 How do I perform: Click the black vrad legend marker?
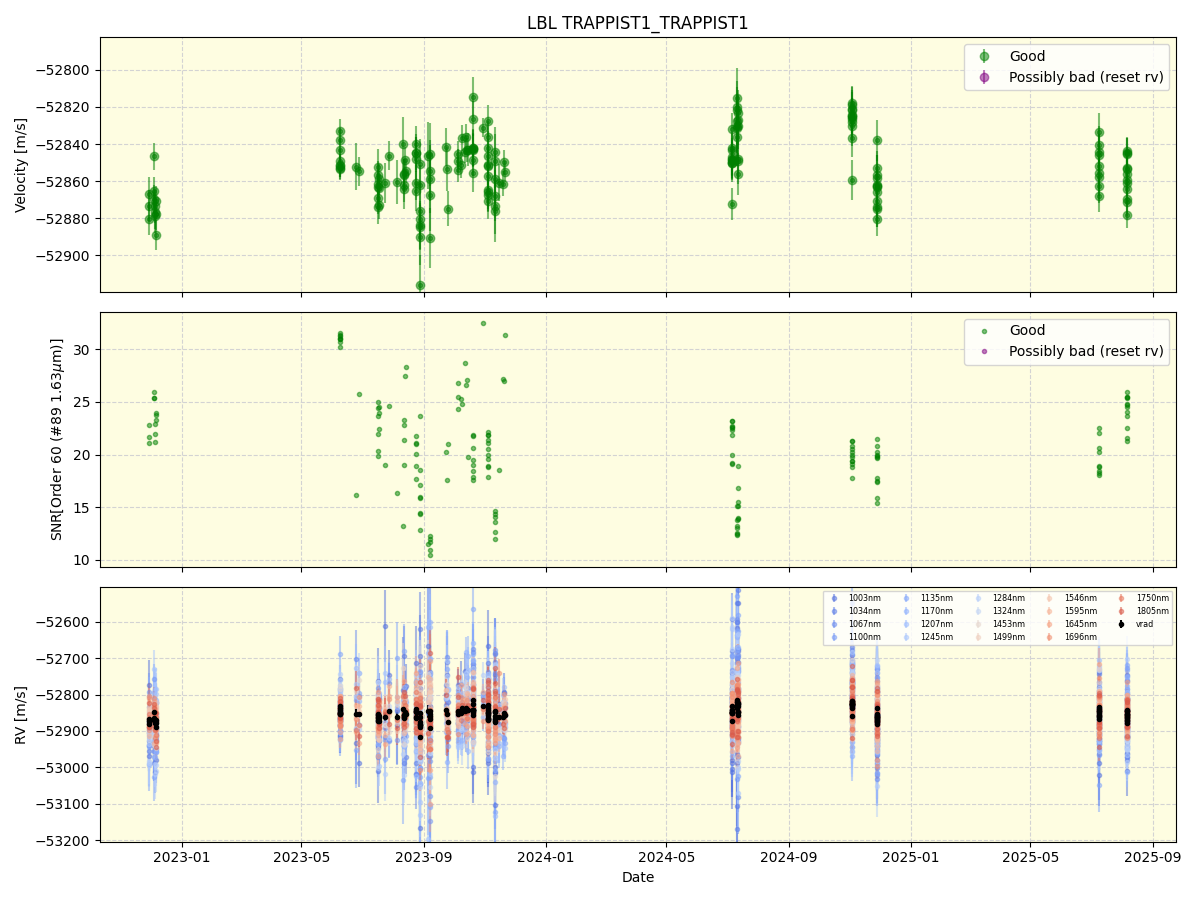1121,624
